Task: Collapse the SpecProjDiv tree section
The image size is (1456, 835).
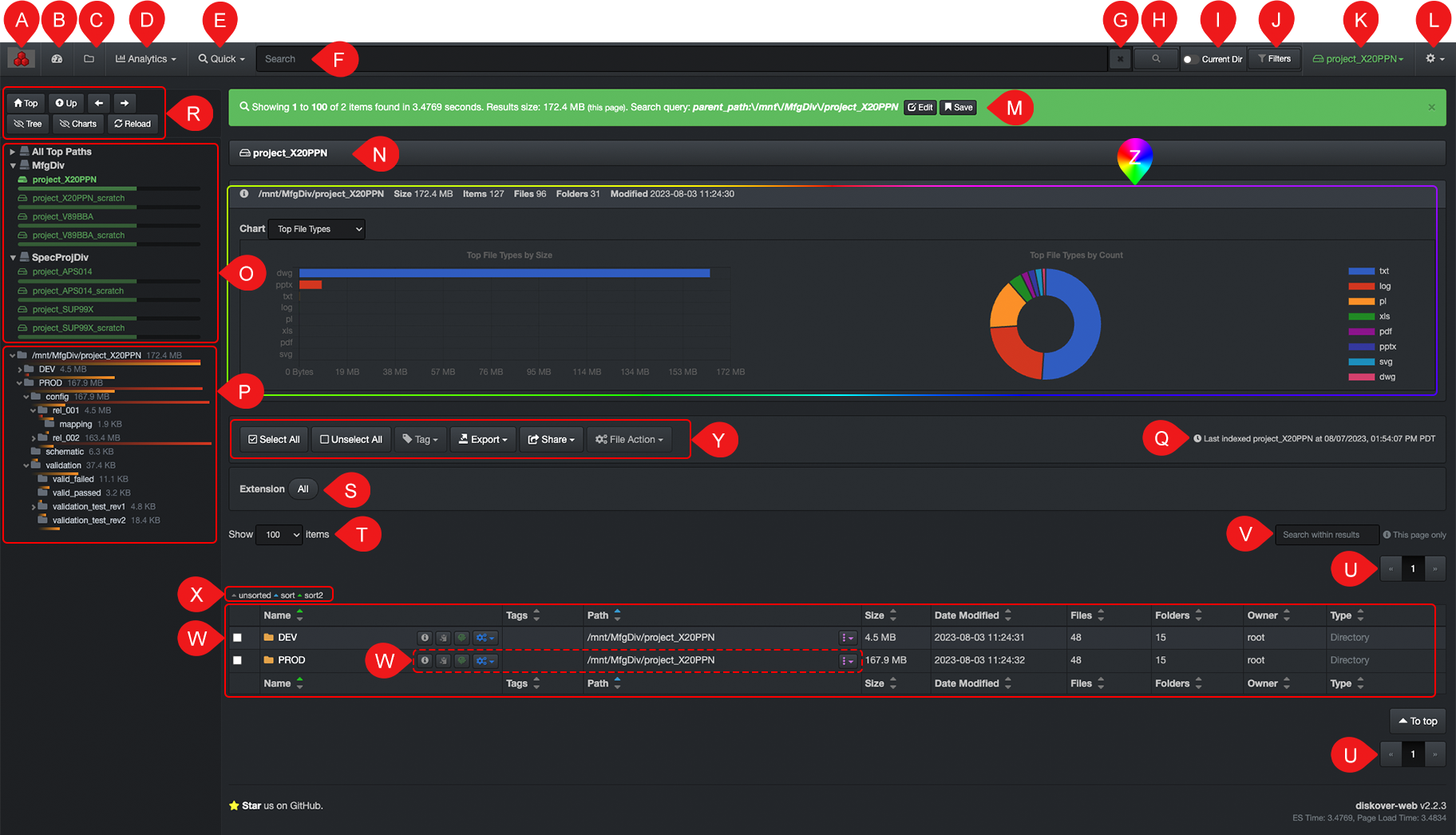Action: 14,258
